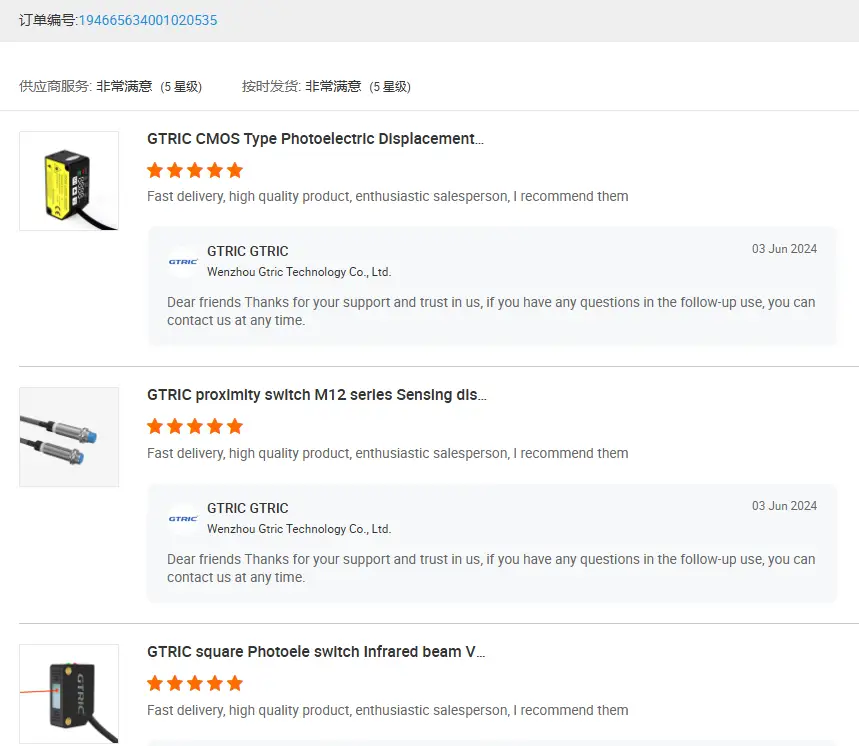Open GTRIC square Photoele switch Infrared title
The width and height of the screenshot is (859, 746).
(317, 652)
